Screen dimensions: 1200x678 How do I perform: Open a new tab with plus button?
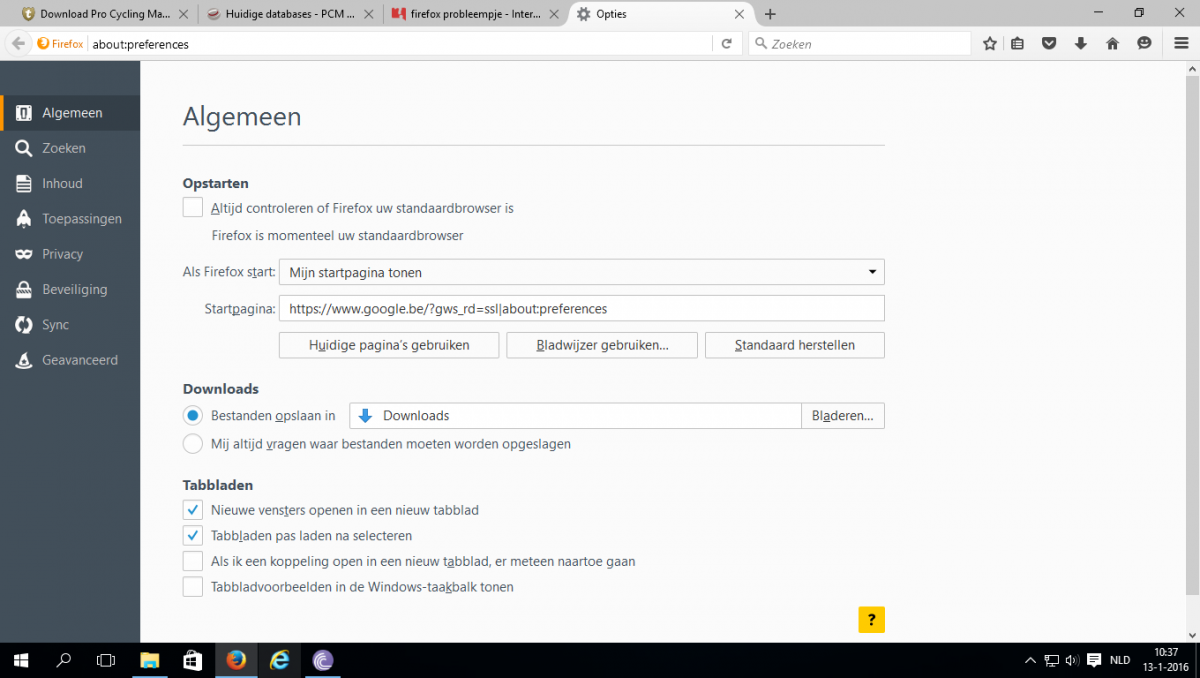pyautogui.click(x=770, y=14)
